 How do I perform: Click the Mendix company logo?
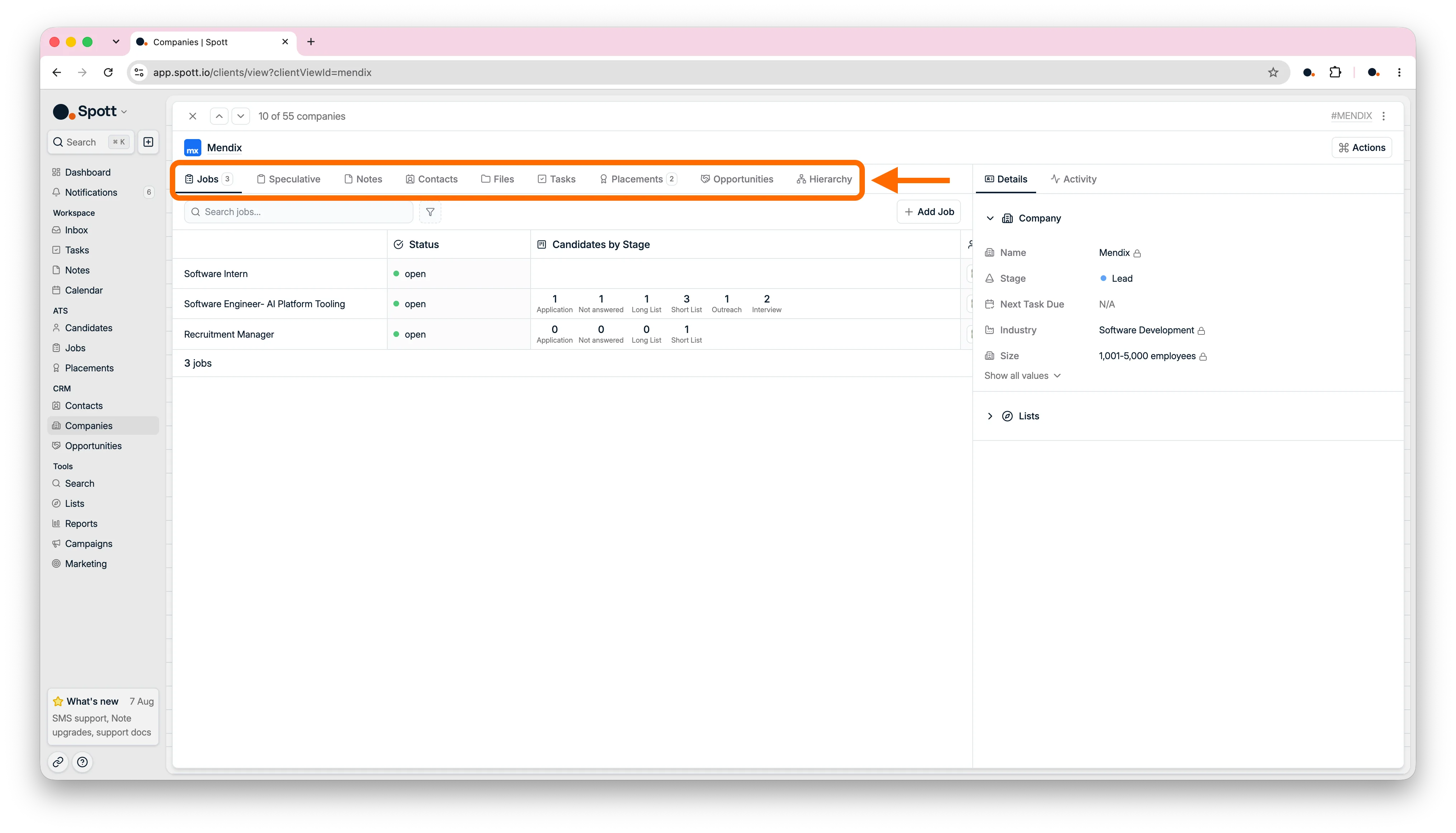192,148
